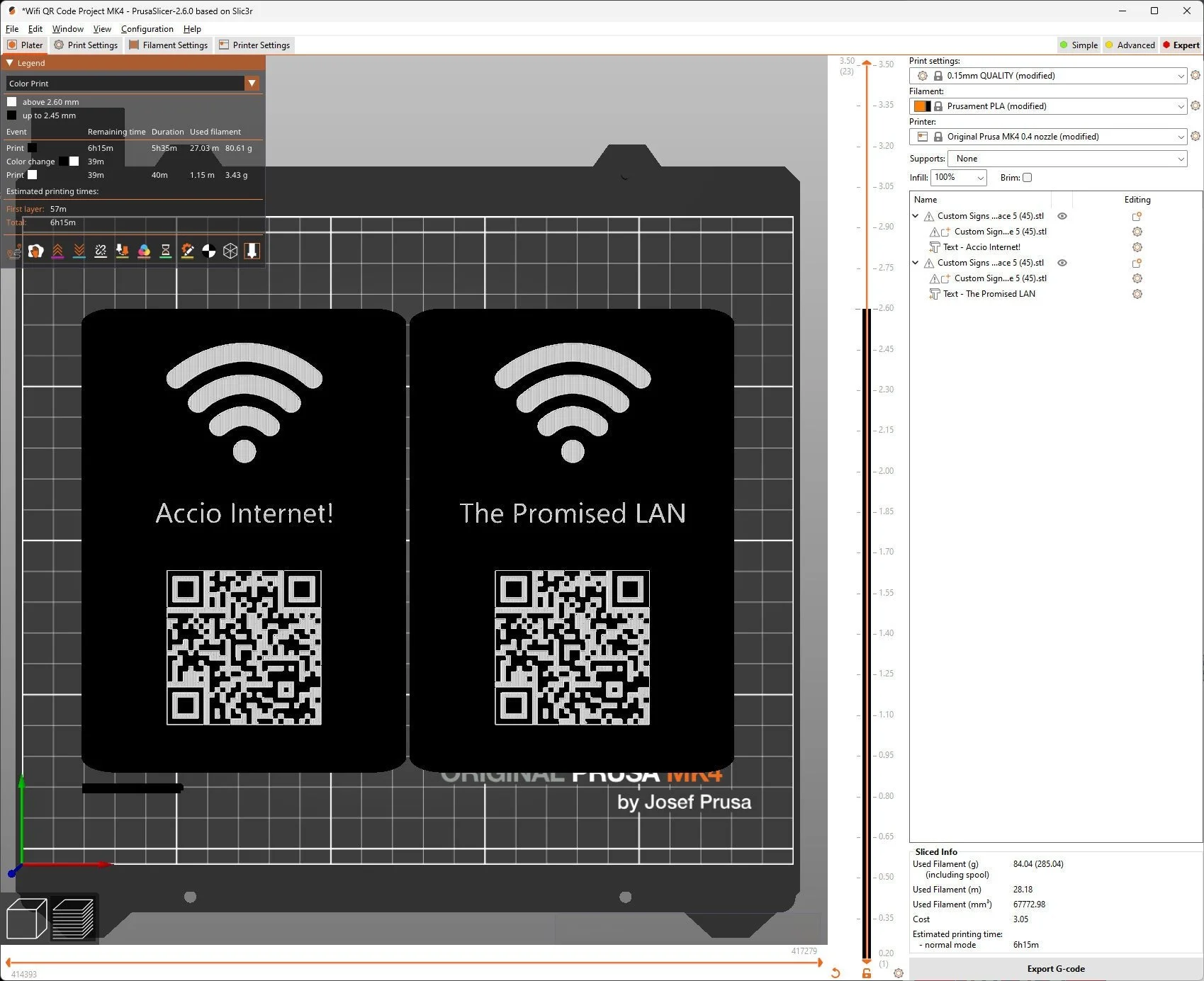Enable the Brim checkbox
The height and width of the screenshot is (981, 1204).
(x=1027, y=178)
